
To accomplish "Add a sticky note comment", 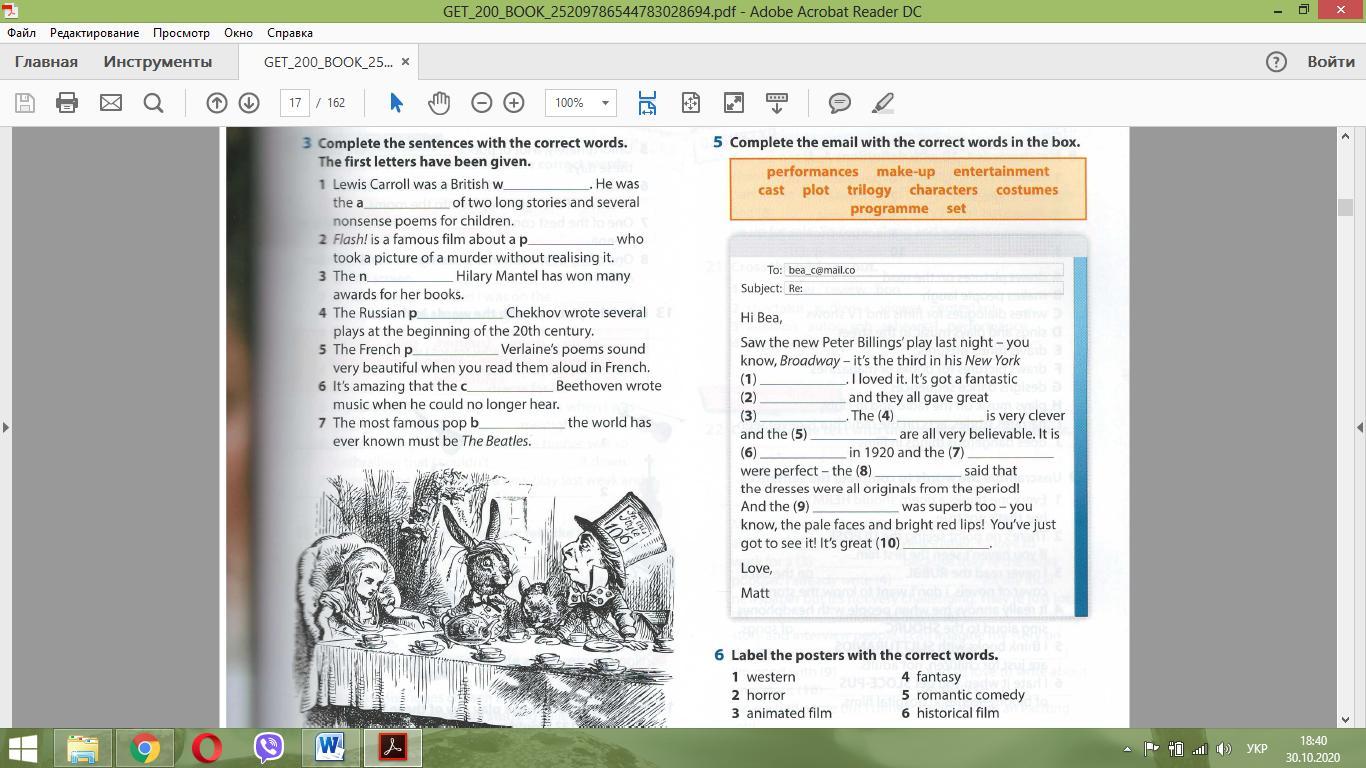I will point(840,103).
